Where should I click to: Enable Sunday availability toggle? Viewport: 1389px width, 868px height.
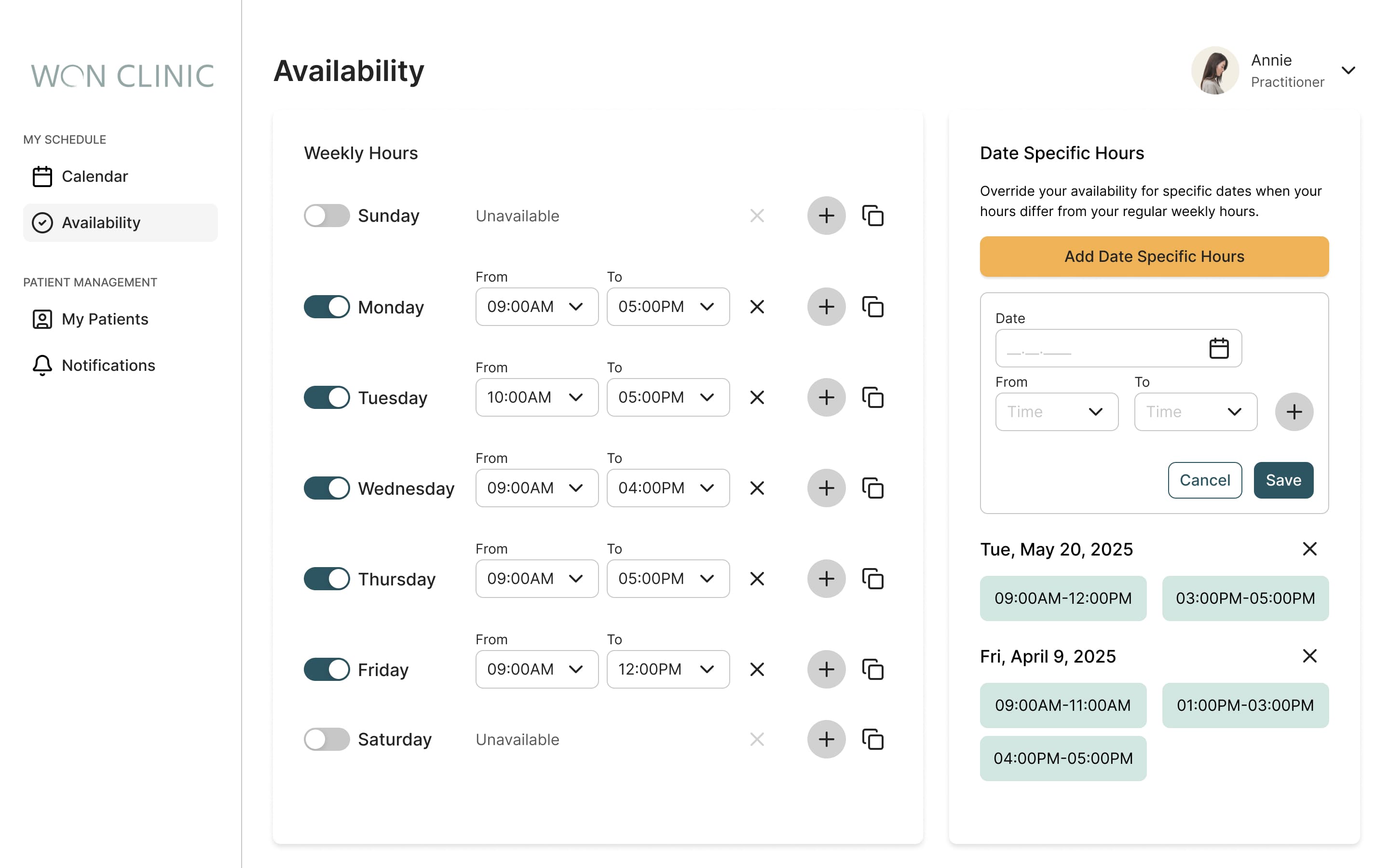pos(327,216)
